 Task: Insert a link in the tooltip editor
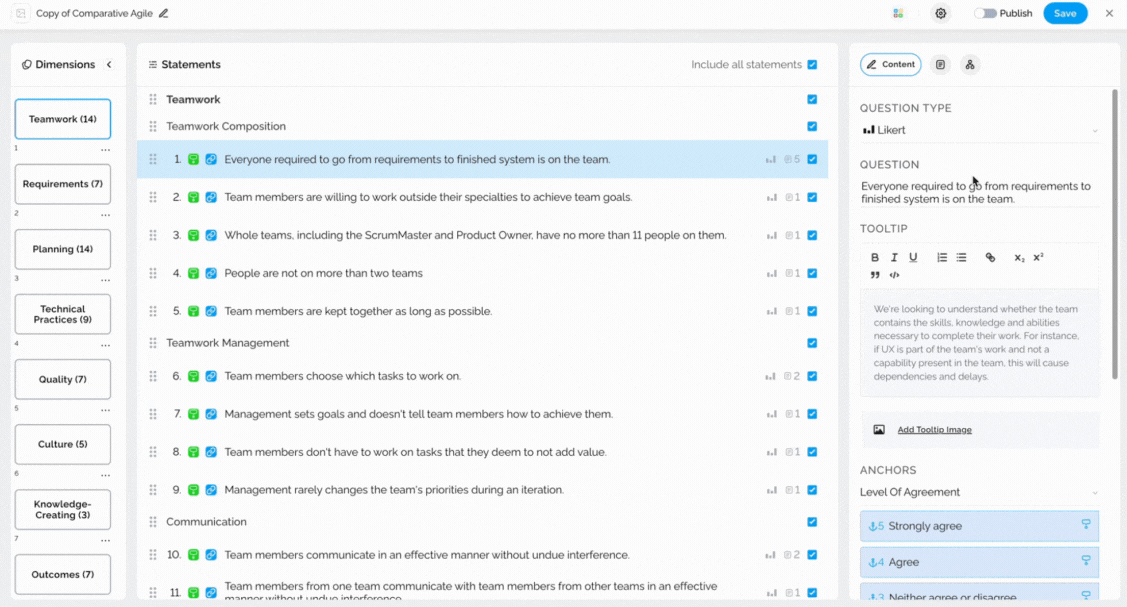(990, 257)
